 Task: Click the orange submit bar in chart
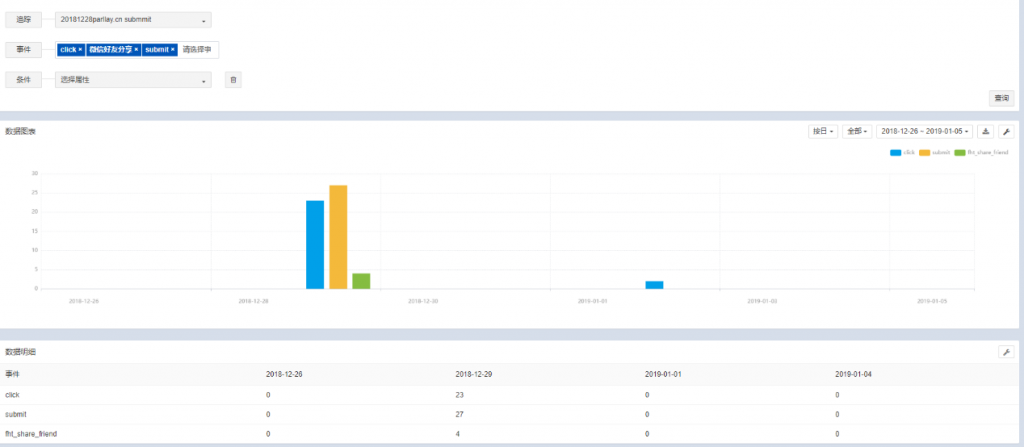338,237
